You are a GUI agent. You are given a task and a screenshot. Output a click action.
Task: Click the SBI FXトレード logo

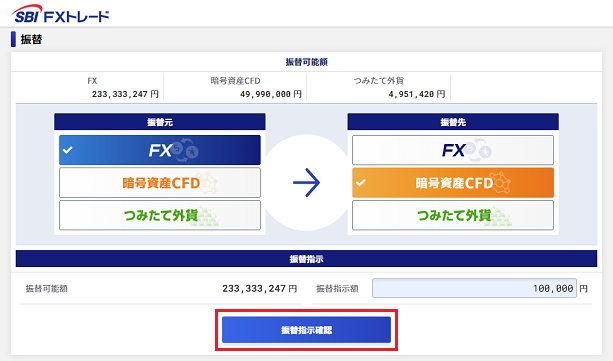click(60, 14)
